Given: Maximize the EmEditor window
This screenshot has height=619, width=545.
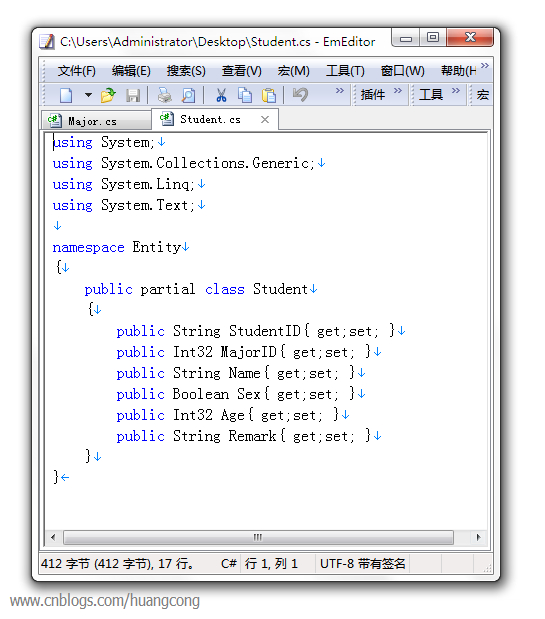Looking at the screenshot, I should point(433,38).
